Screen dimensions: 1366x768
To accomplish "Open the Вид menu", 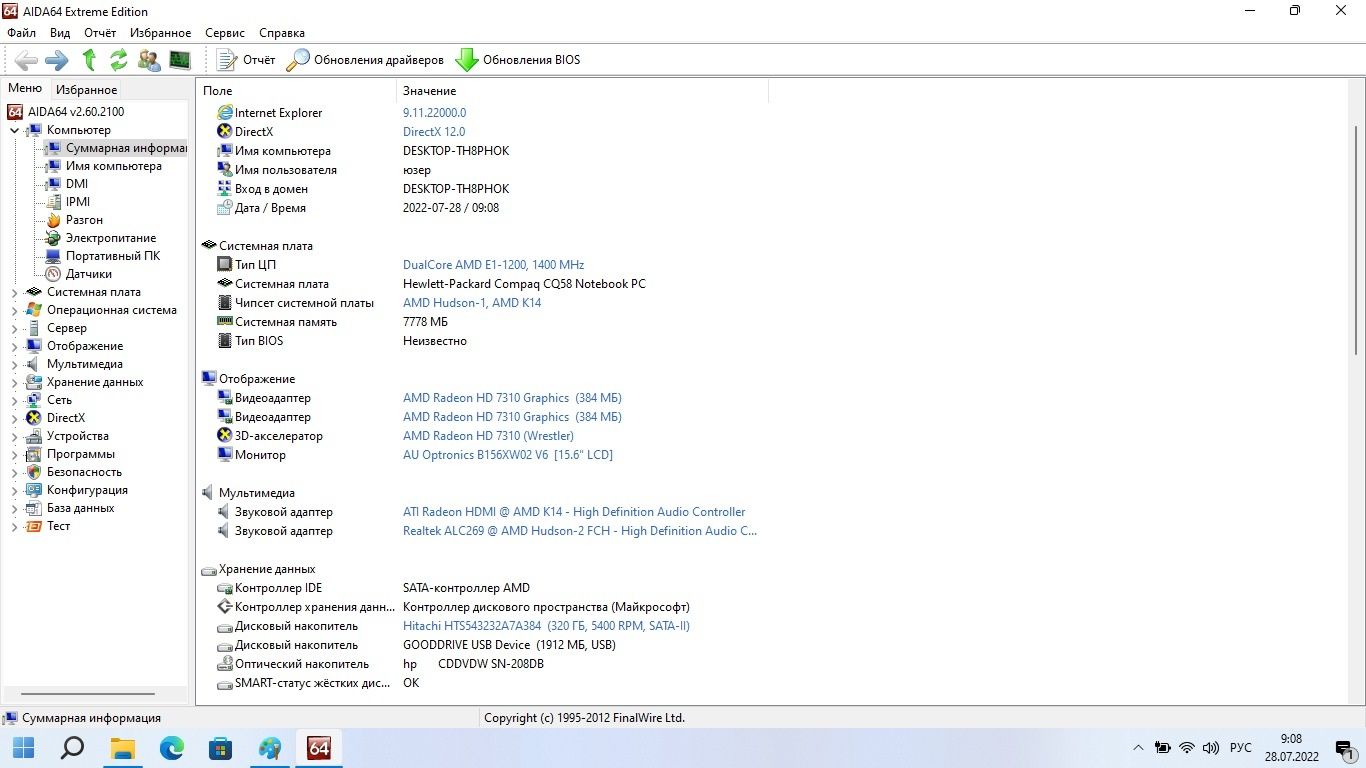I will coord(60,33).
